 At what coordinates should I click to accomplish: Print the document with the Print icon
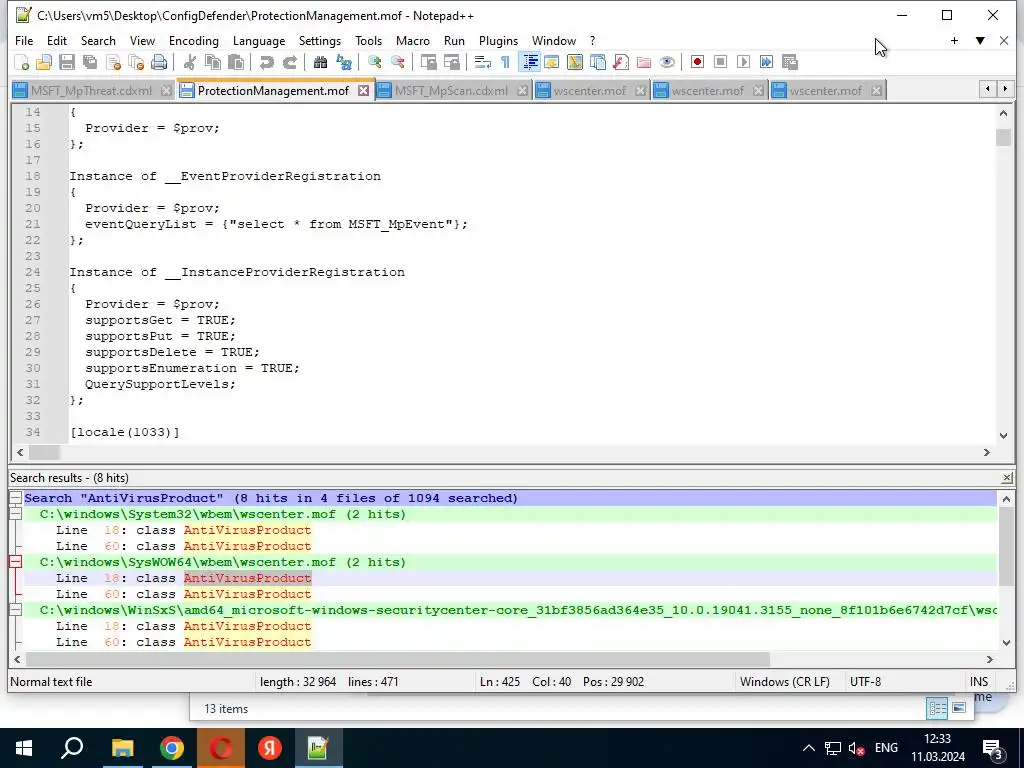pyautogui.click(x=159, y=62)
